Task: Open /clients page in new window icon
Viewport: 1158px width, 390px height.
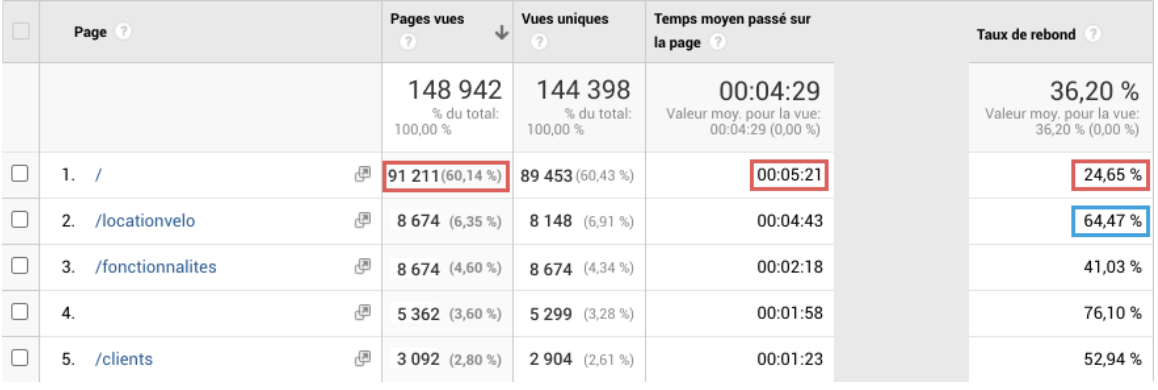Action: pyautogui.click(x=363, y=359)
